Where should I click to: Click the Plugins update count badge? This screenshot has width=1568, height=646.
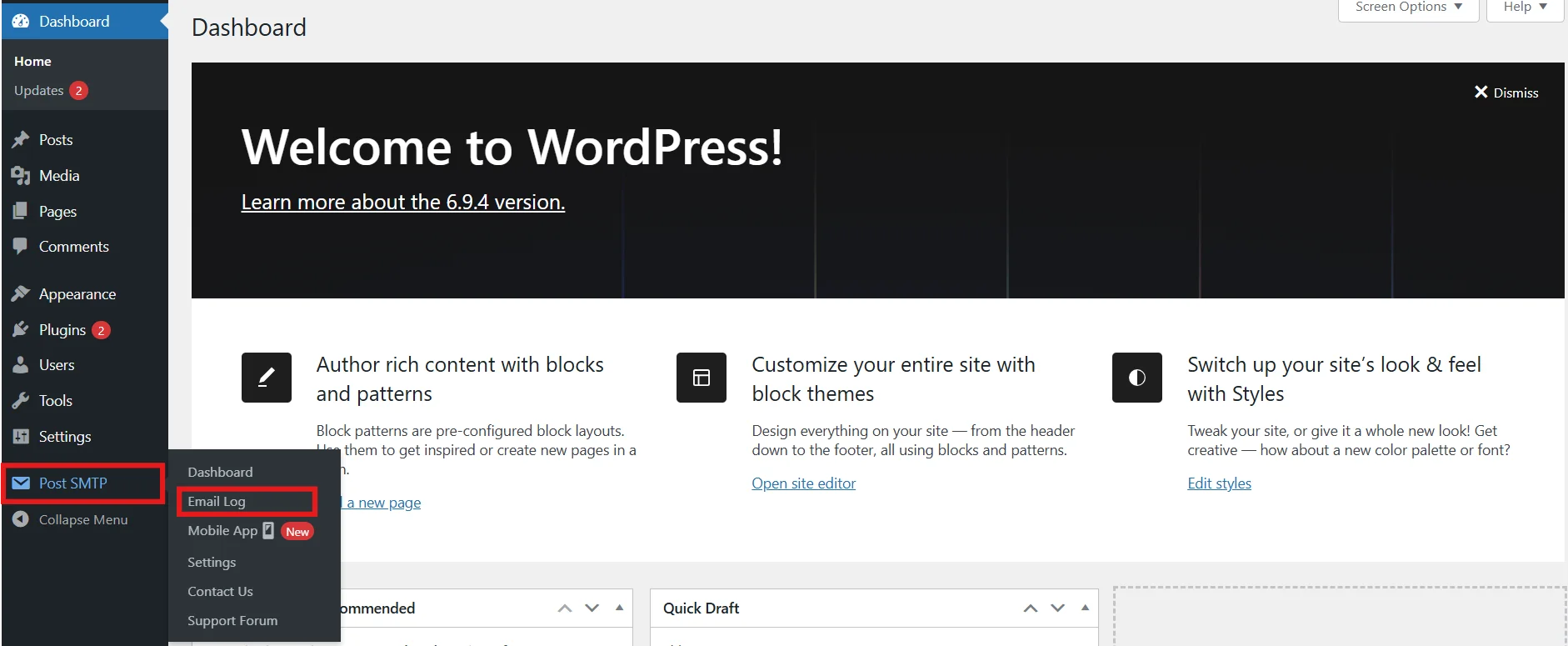[101, 331]
